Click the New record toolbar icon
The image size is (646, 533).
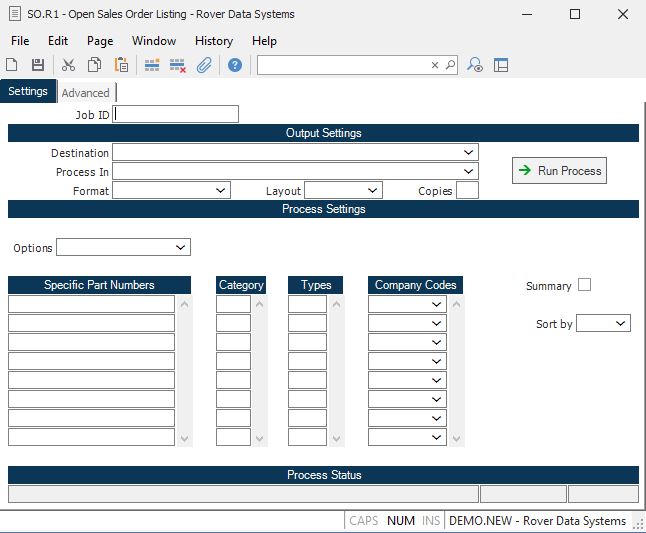pyautogui.click(x=12, y=65)
